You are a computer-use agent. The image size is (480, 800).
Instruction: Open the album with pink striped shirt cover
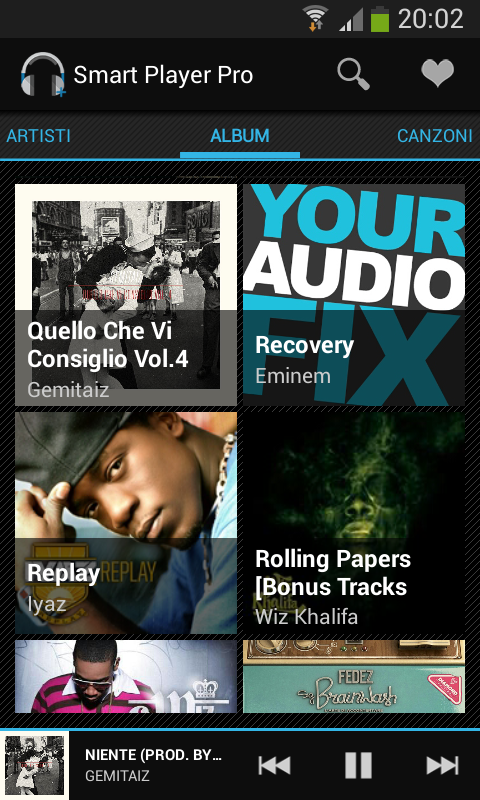click(x=126, y=677)
